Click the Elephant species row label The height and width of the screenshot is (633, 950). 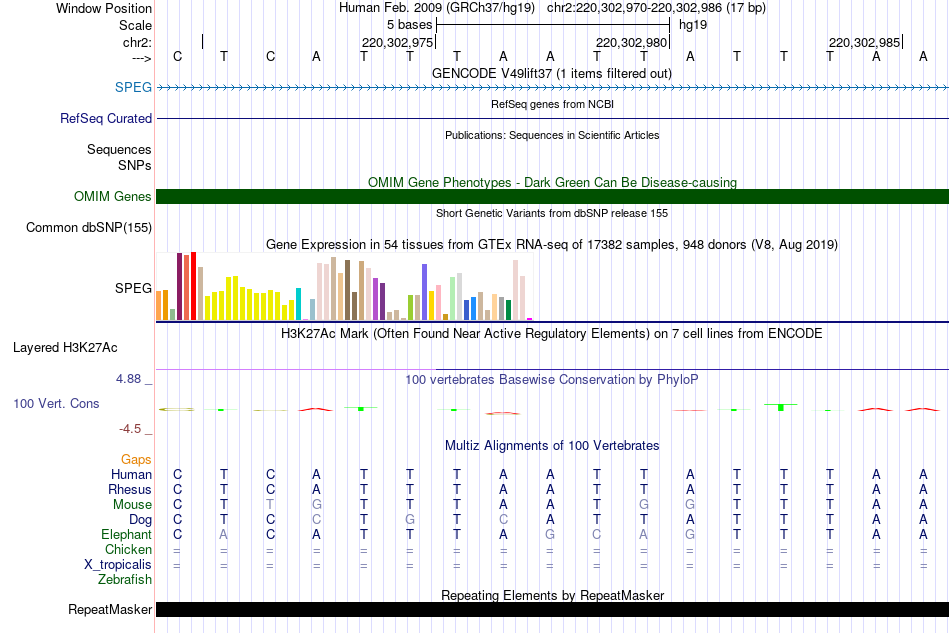point(126,535)
